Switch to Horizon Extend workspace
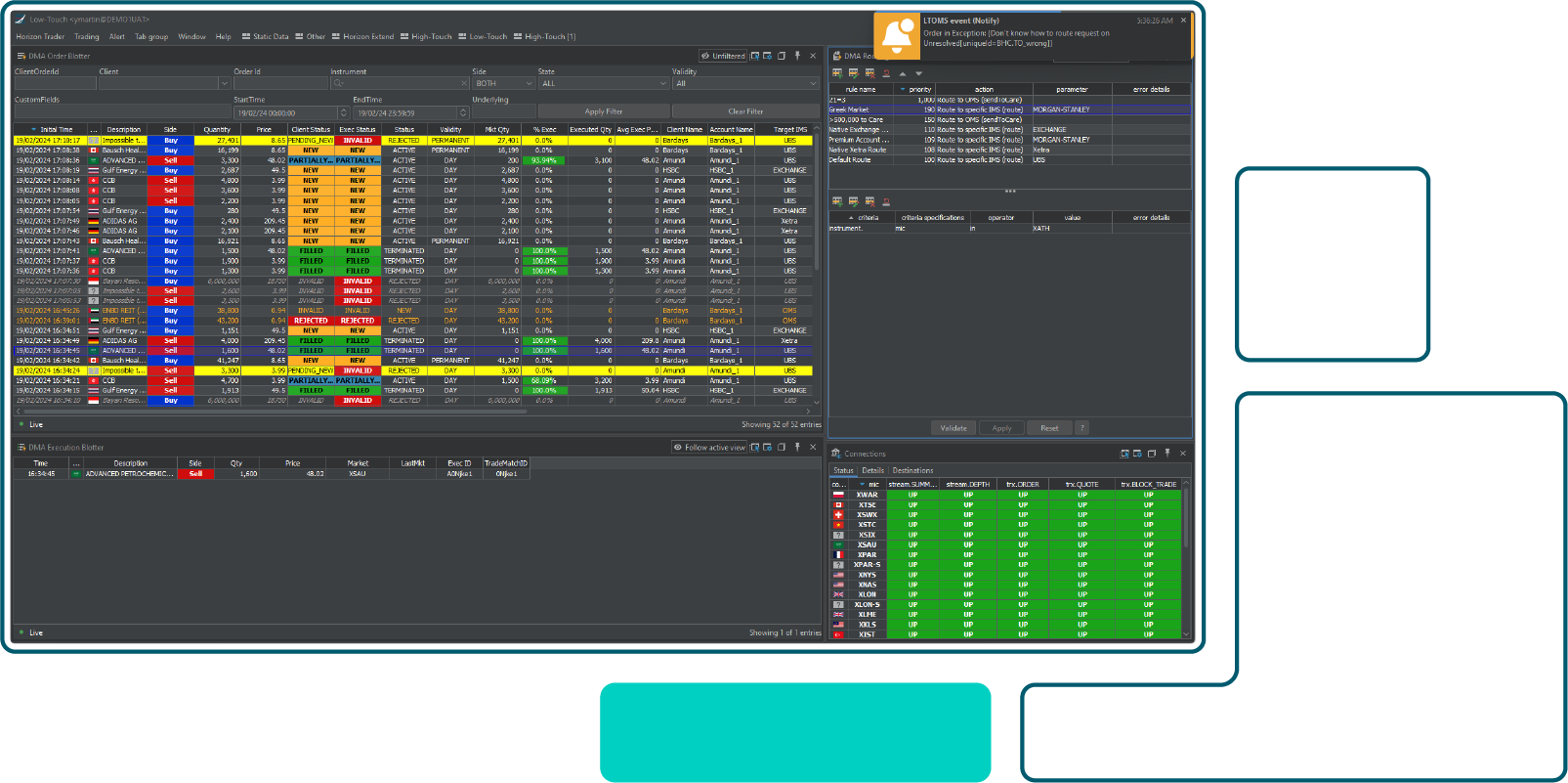This screenshot has width=1568, height=783. coord(362,36)
